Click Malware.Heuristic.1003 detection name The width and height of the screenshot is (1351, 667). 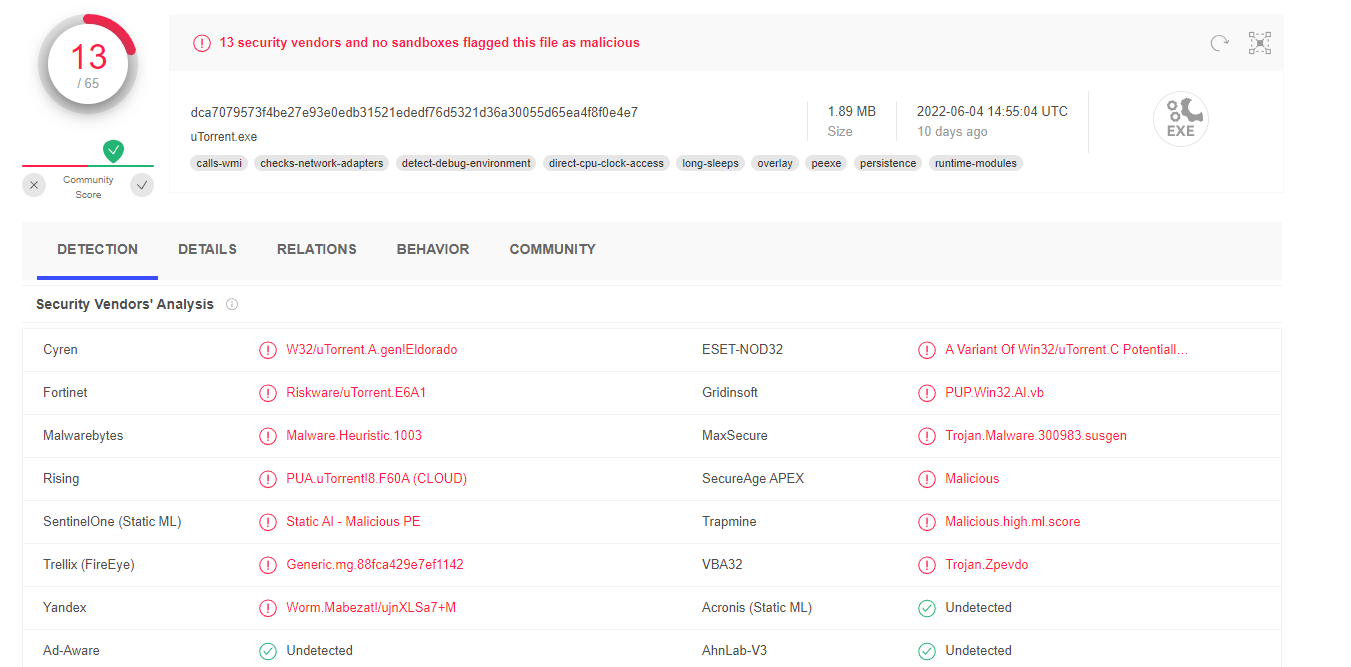point(354,436)
